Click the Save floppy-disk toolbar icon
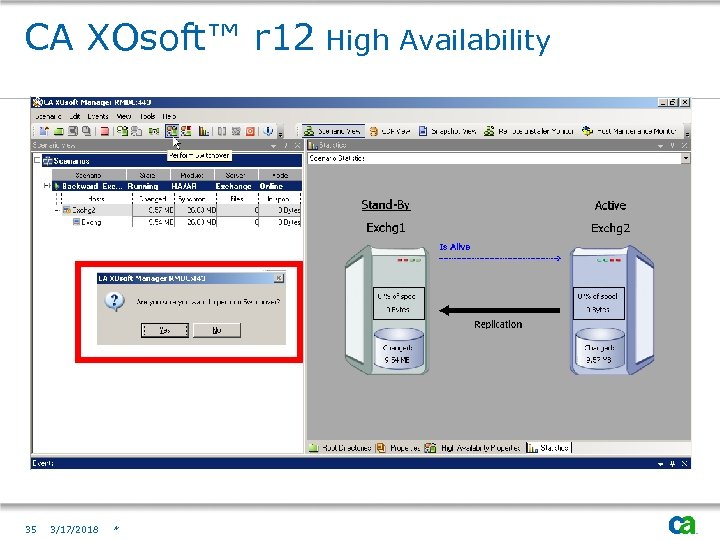The image size is (720, 540). (x=73, y=131)
